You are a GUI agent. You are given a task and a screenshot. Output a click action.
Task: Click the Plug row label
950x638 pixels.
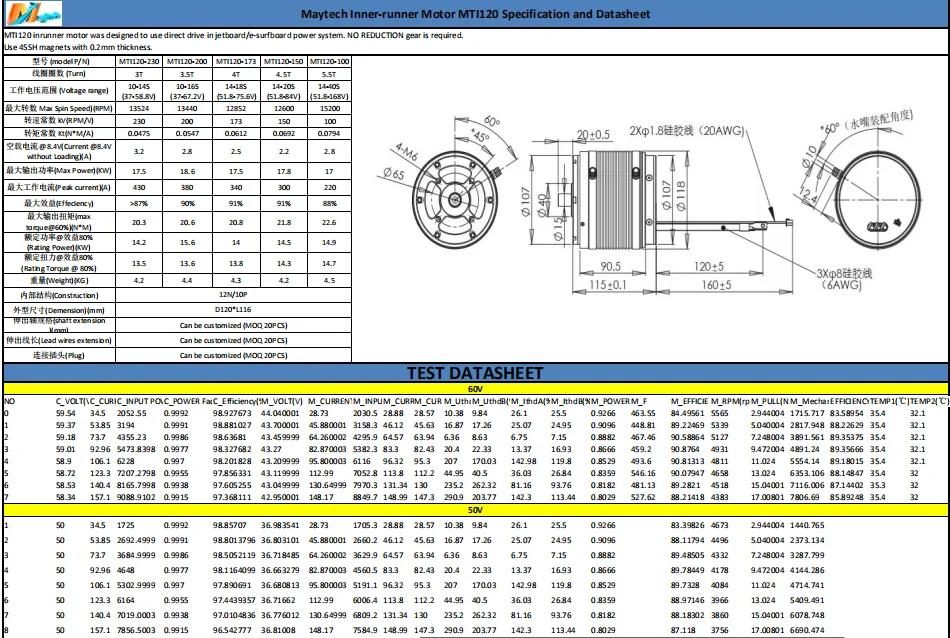59,356
